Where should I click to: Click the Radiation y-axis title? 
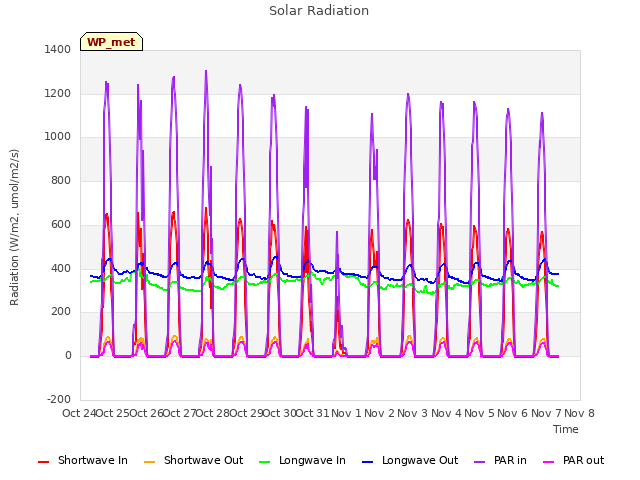[x=14, y=227]
